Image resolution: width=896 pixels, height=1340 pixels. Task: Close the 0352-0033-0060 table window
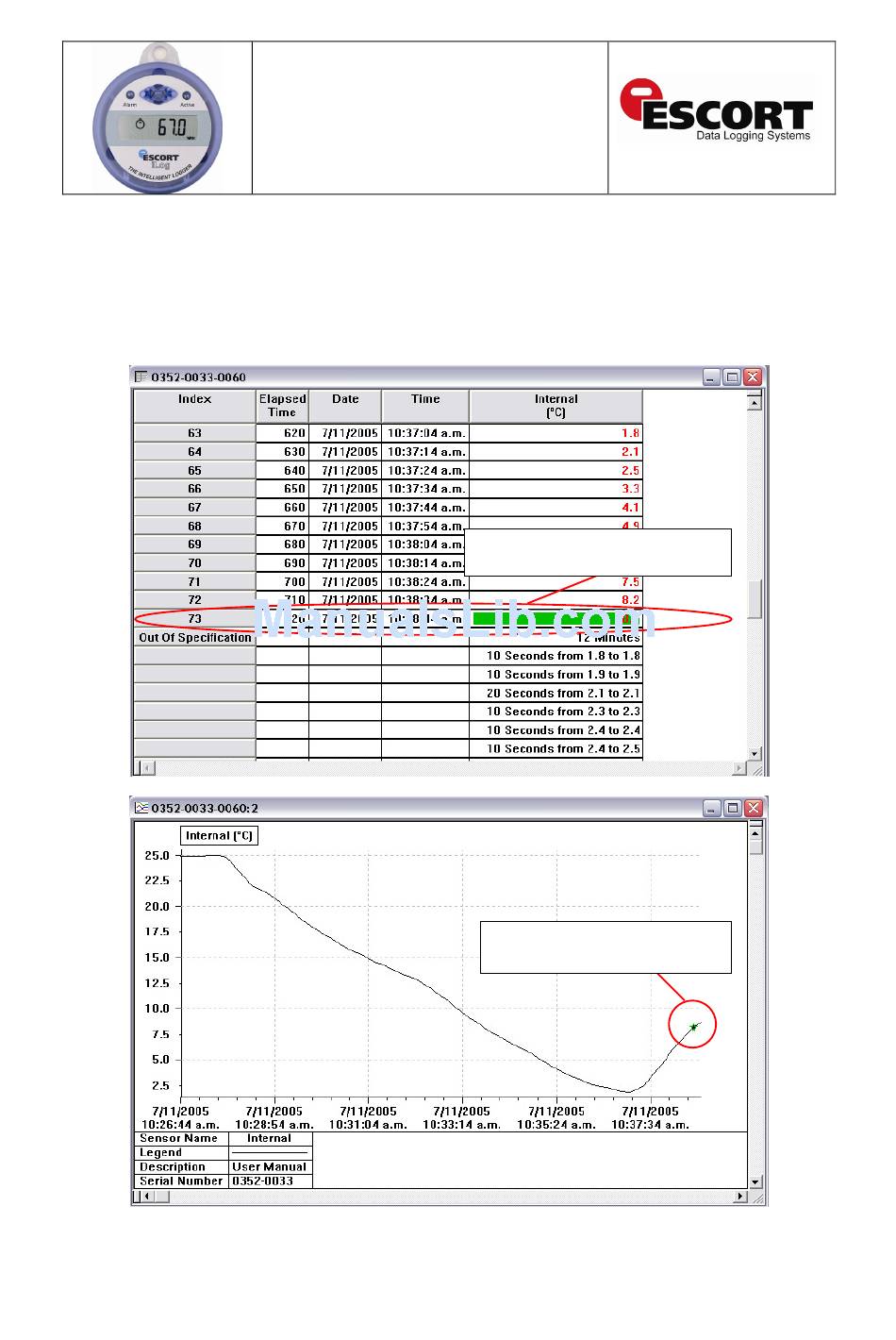click(x=753, y=377)
